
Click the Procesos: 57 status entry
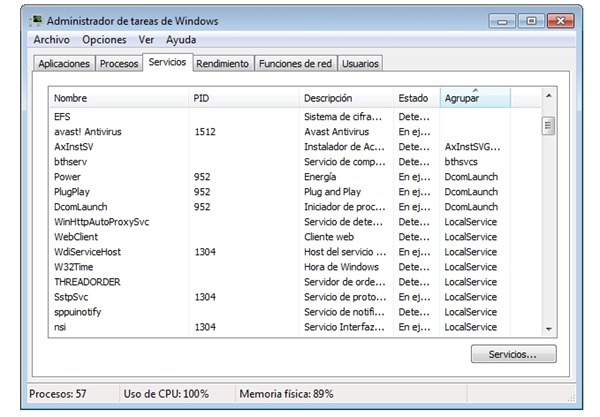(x=58, y=394)
